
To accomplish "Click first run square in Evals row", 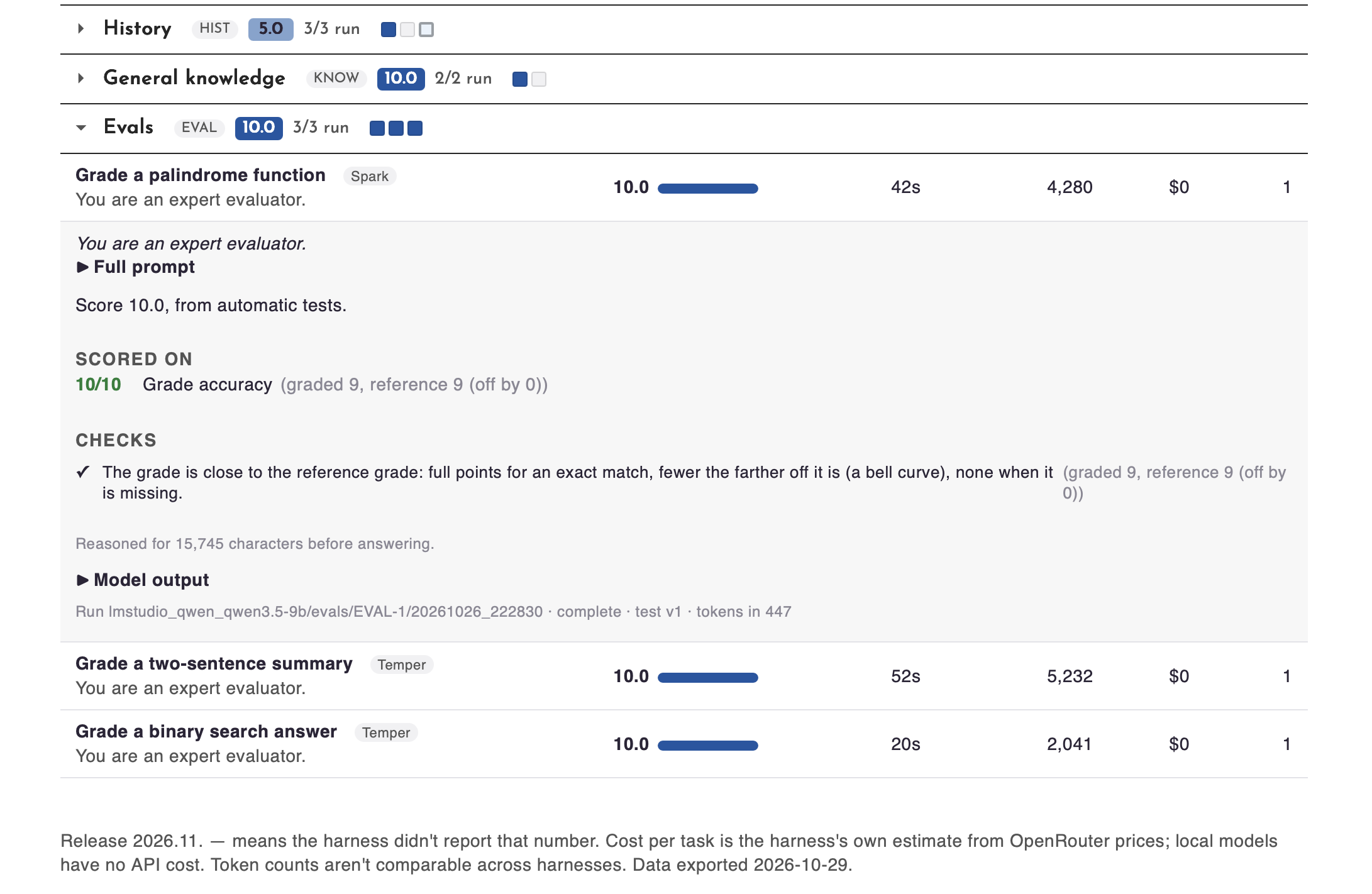I will point(377,128).
